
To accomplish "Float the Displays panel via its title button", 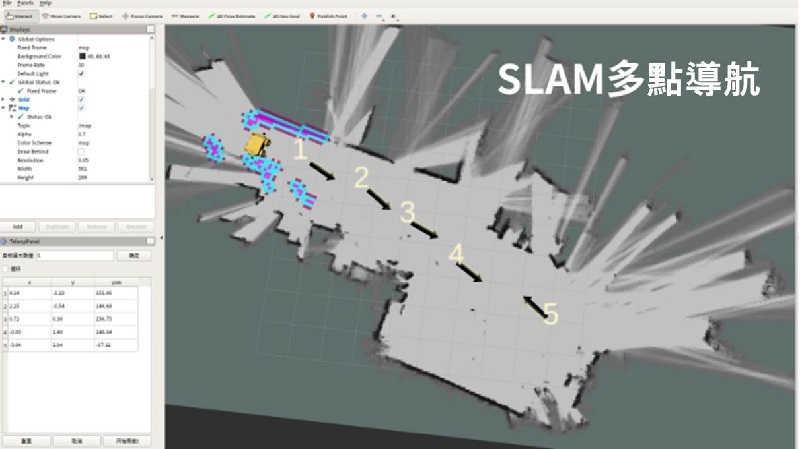I will pos(151,30).
